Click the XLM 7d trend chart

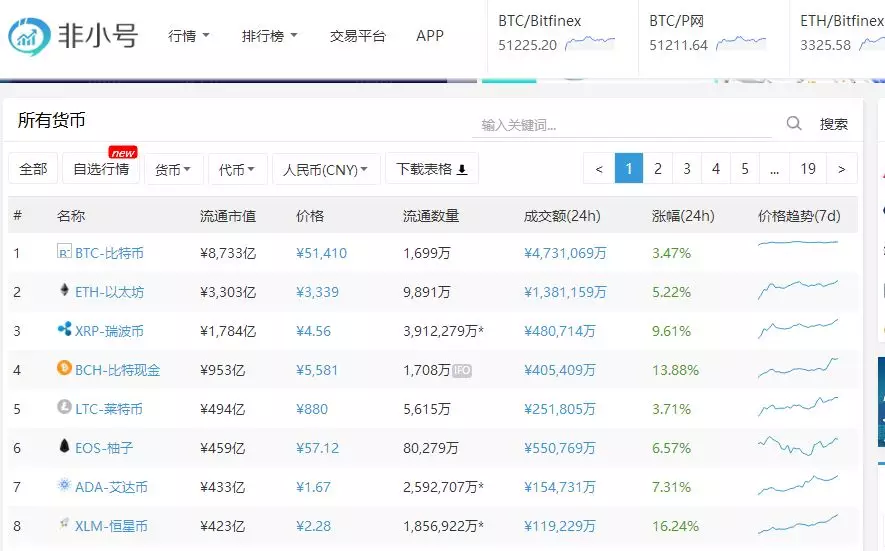(798, 524)
